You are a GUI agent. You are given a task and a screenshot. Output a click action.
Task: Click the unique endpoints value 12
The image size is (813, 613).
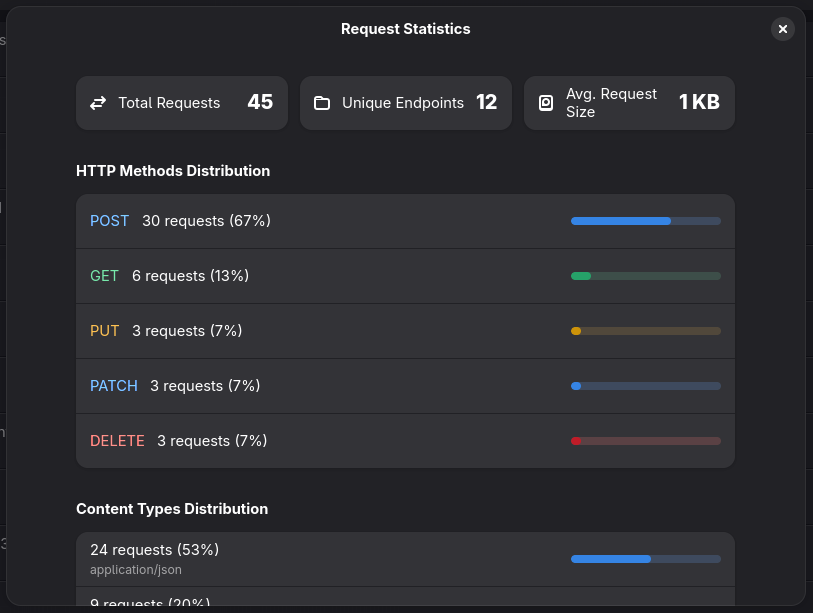487,102
